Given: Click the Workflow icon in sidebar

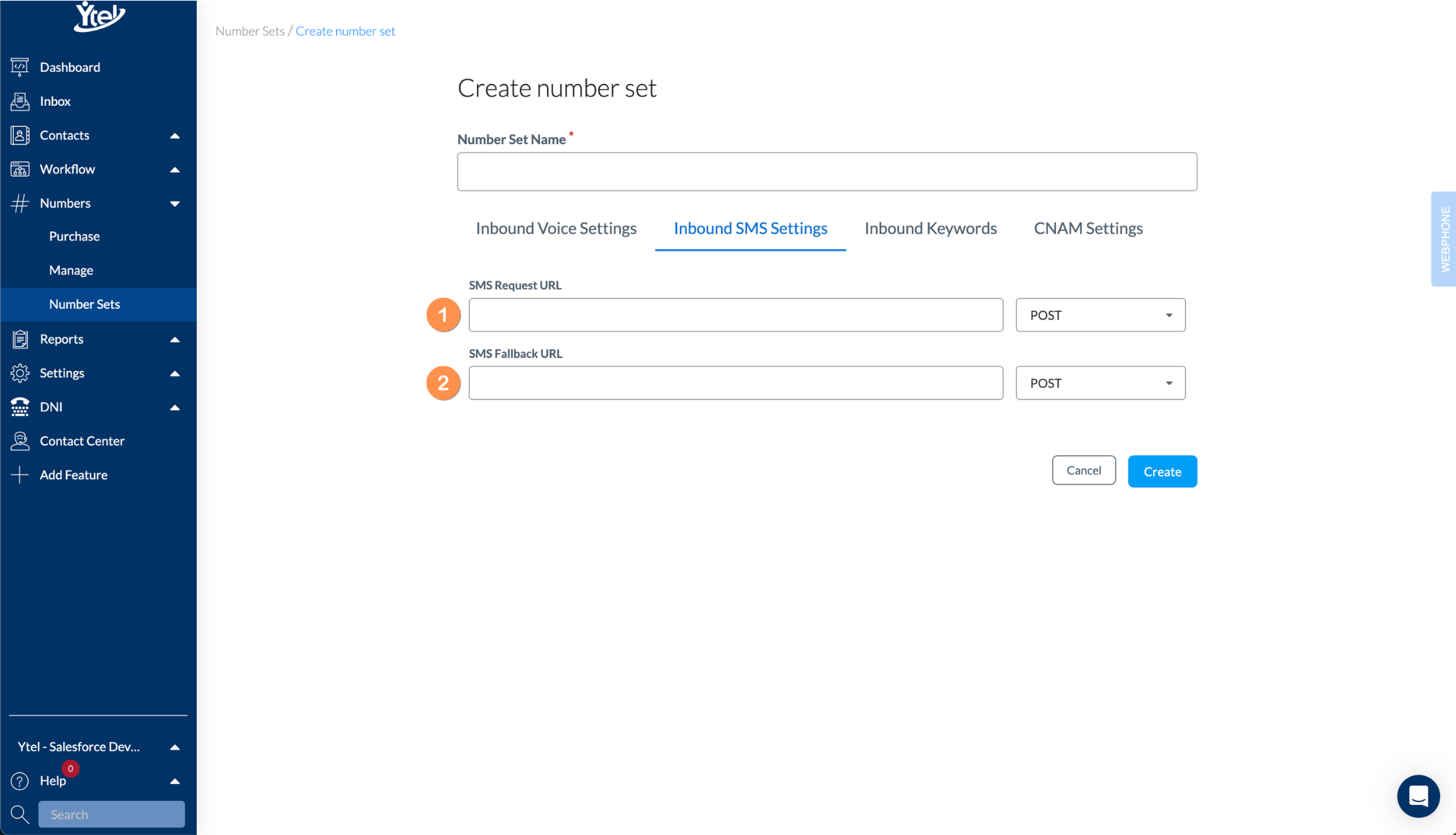Looking at the screenshot, I should (20, 169).
